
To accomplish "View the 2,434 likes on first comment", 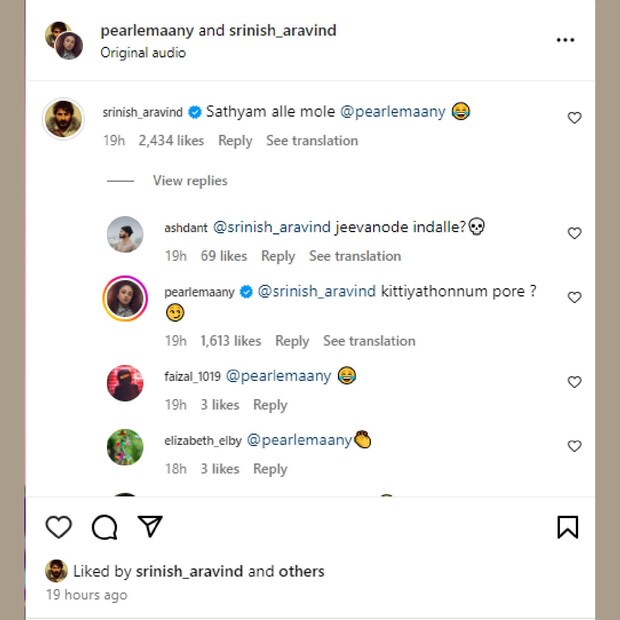I will pos(172,141).
